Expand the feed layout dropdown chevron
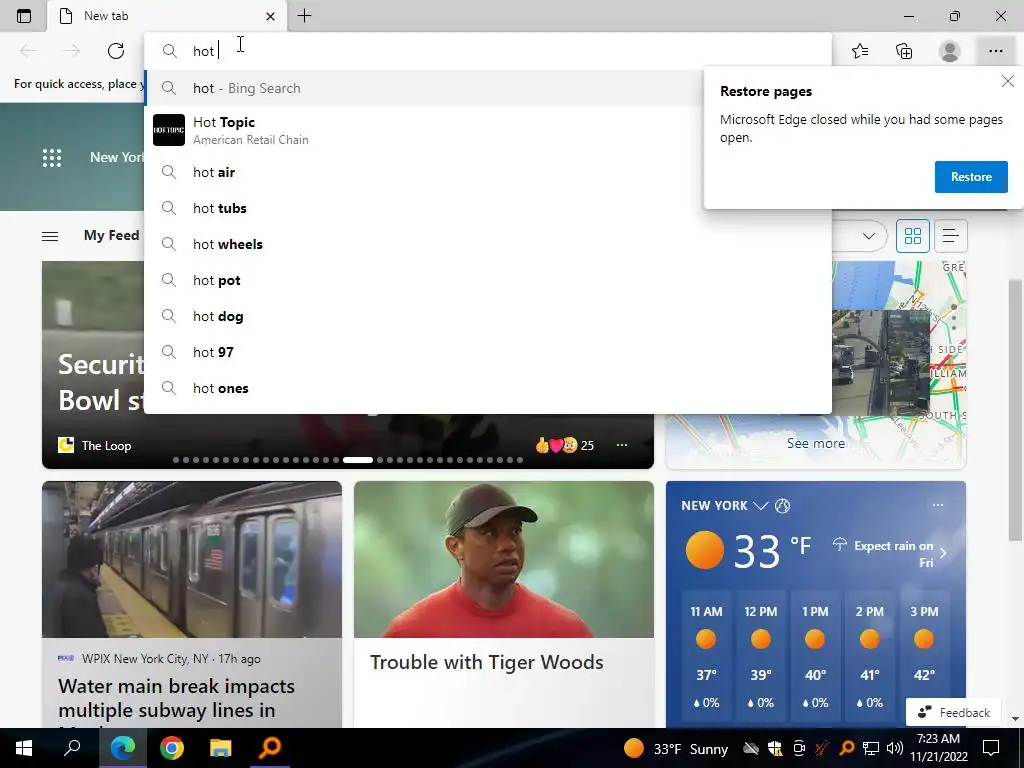This screenshot has width=1024, height=768. coord(869,236)
